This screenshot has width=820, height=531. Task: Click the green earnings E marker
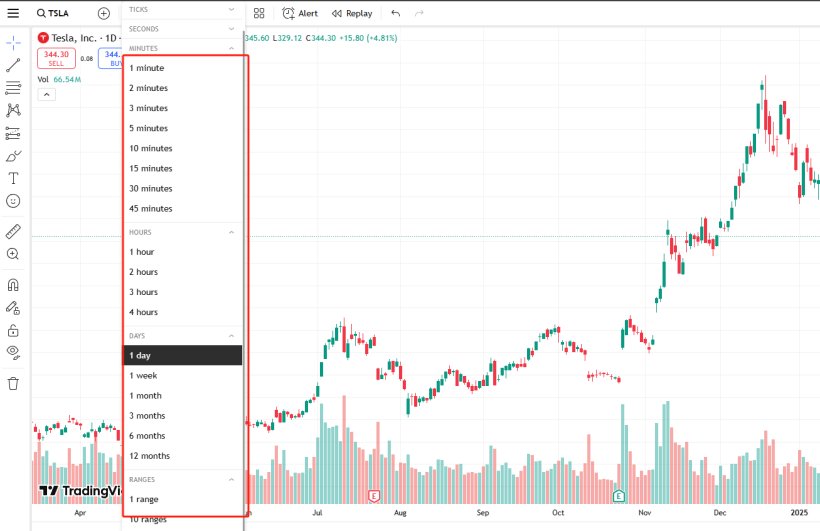619,496
